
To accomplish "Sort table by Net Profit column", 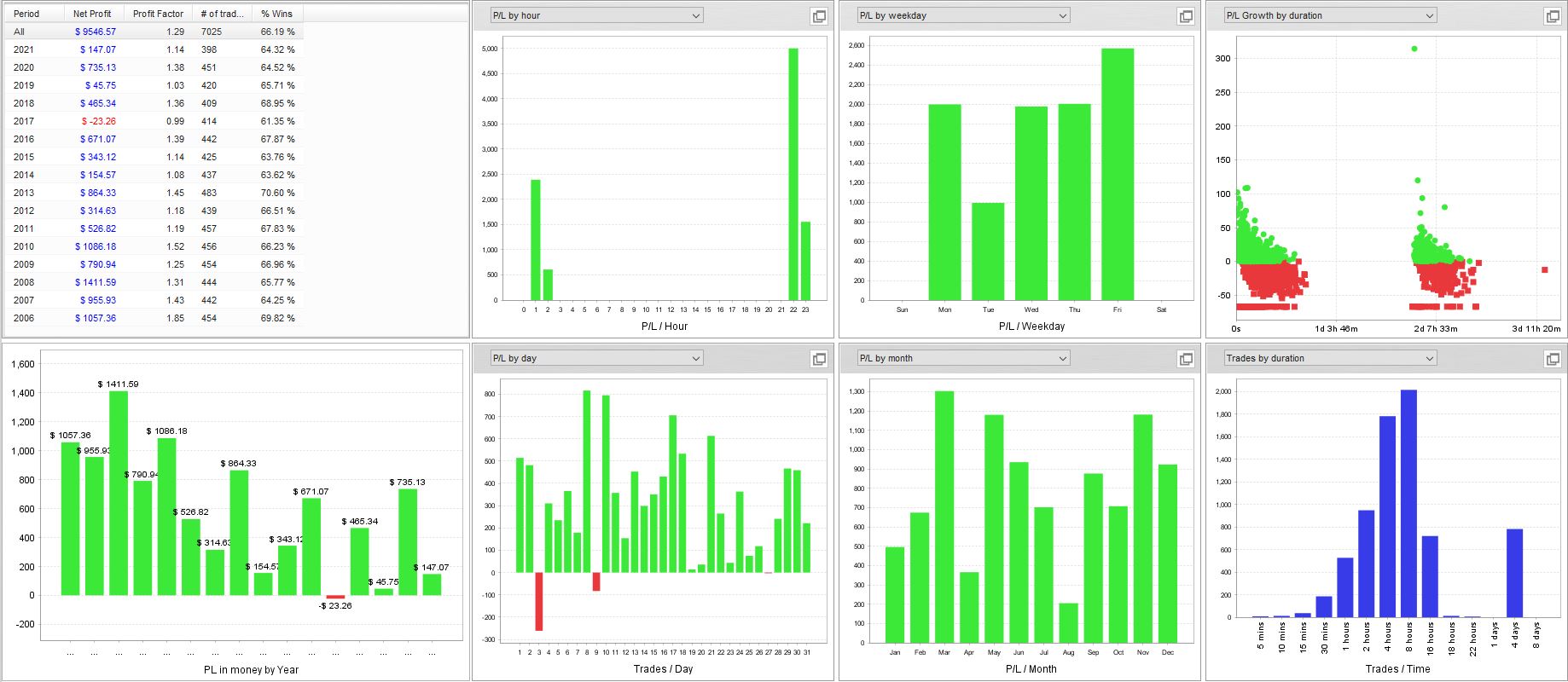I will 94,14.
